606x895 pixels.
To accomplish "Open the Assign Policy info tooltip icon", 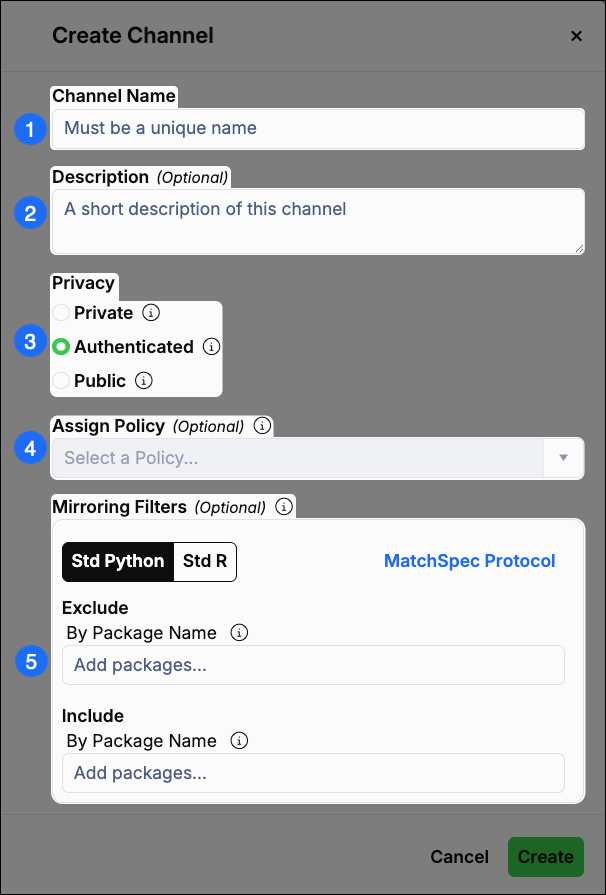I will [262, 425].
